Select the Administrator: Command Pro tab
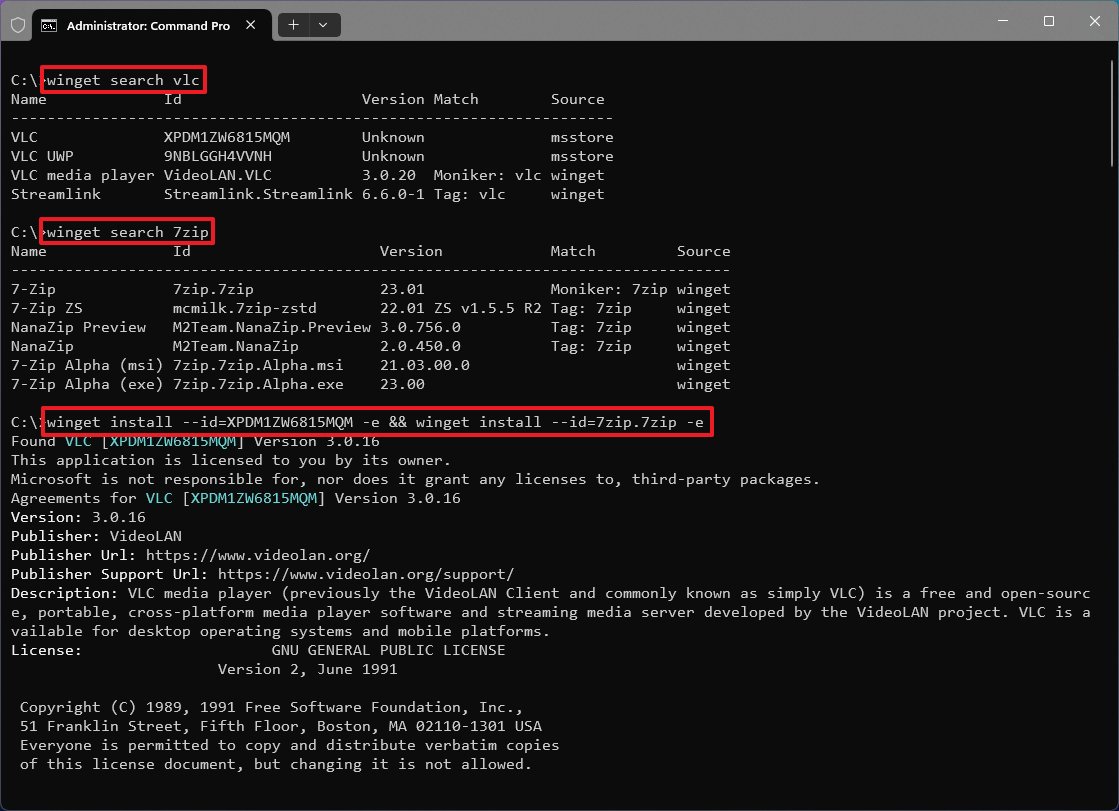The image size is (1119, 811). point(152,26)
